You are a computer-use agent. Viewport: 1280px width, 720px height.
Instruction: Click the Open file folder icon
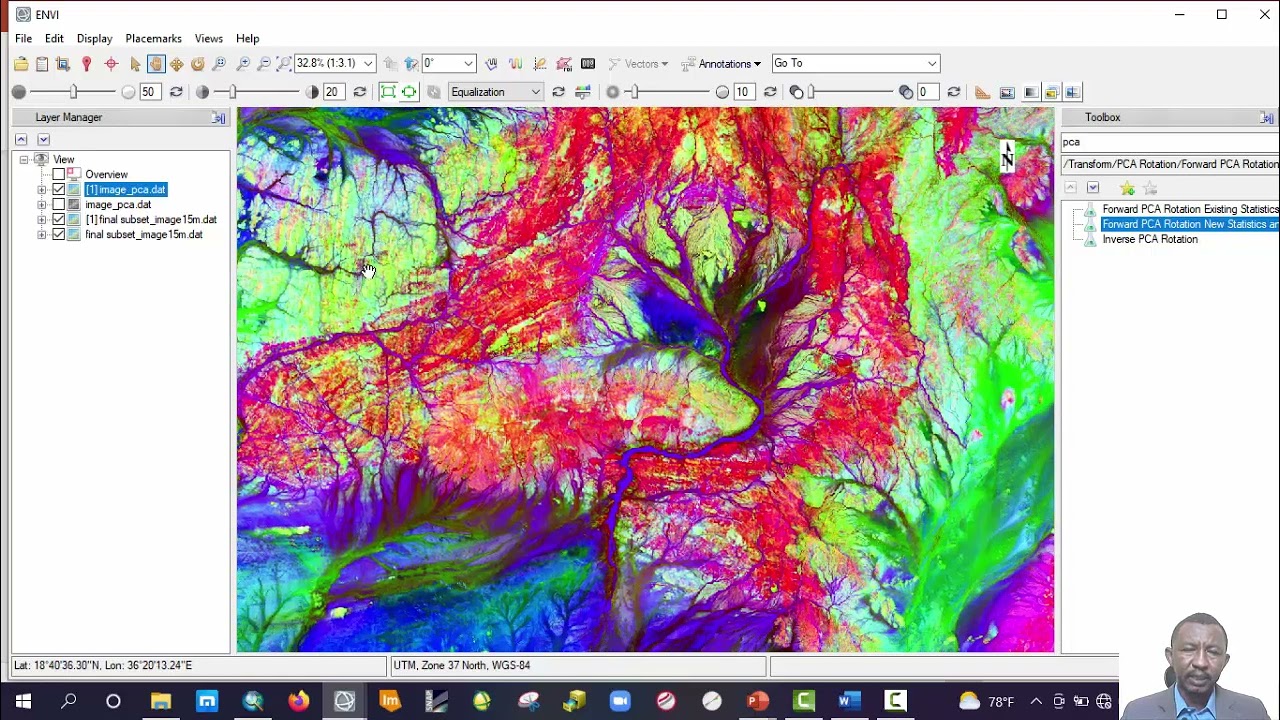pyautogui.click(x=21, y=64)
